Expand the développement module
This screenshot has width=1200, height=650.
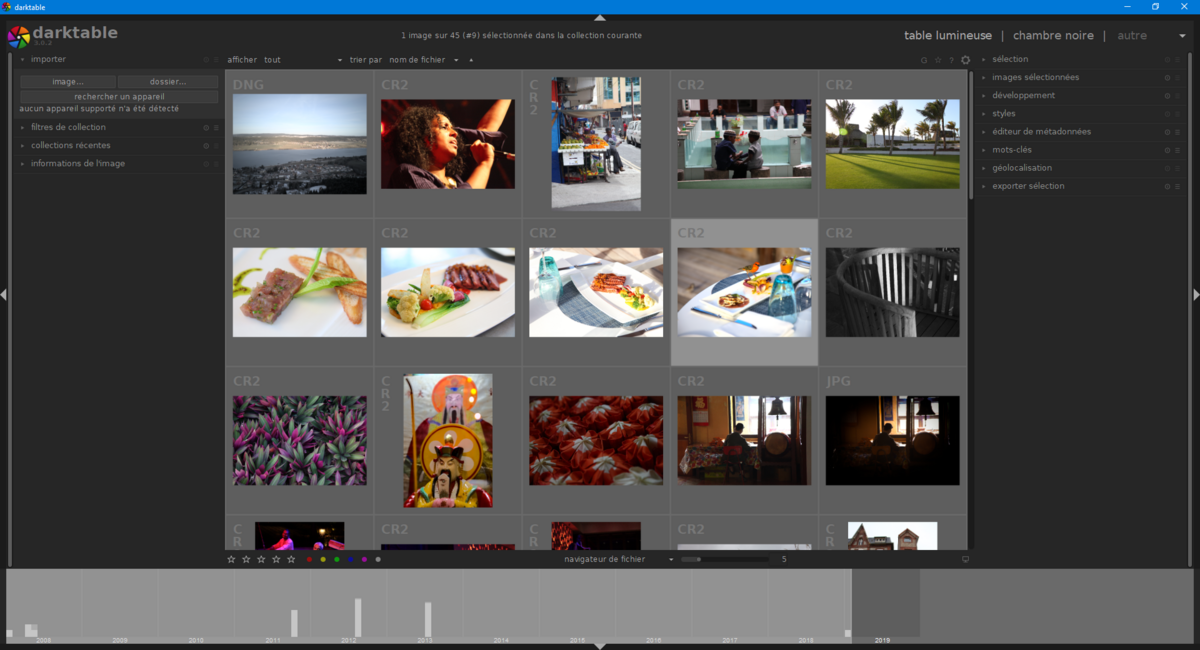click(984, 96)
